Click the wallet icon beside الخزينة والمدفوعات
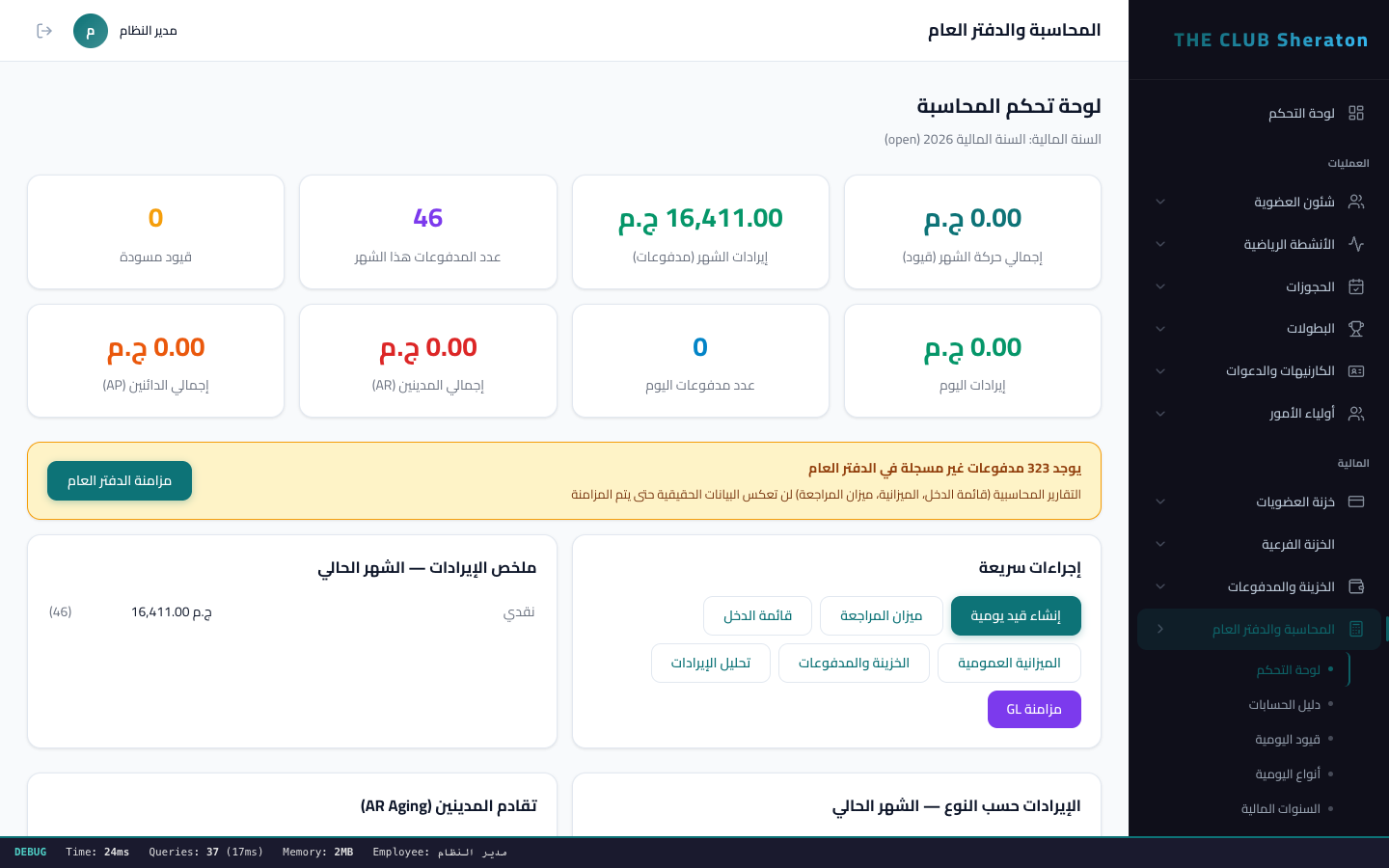The image size is (1389, 868). click(1356, 586)
